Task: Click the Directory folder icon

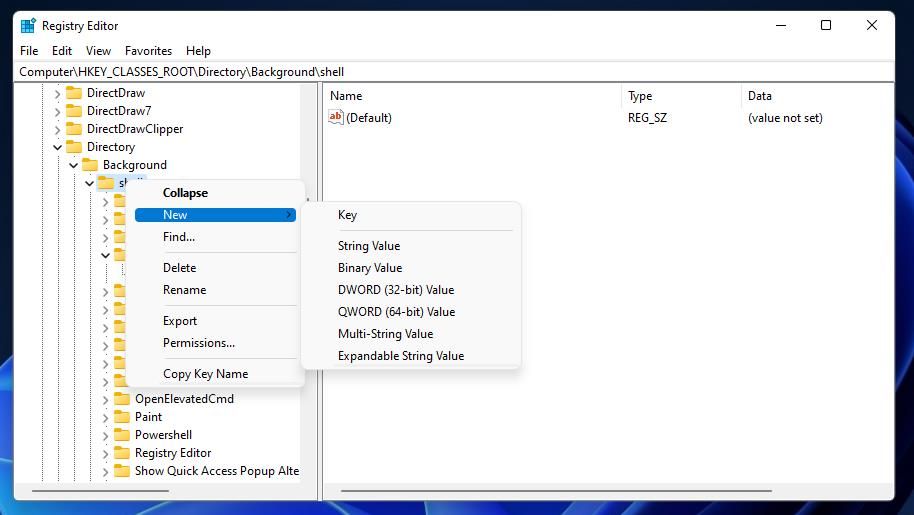Action: click(x=74, y=147)
